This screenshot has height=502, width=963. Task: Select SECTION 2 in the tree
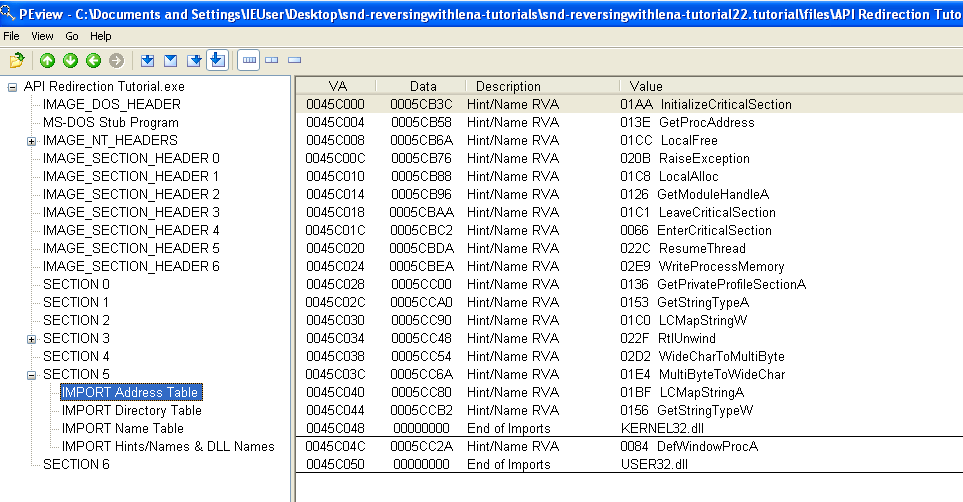click(76, 320)
